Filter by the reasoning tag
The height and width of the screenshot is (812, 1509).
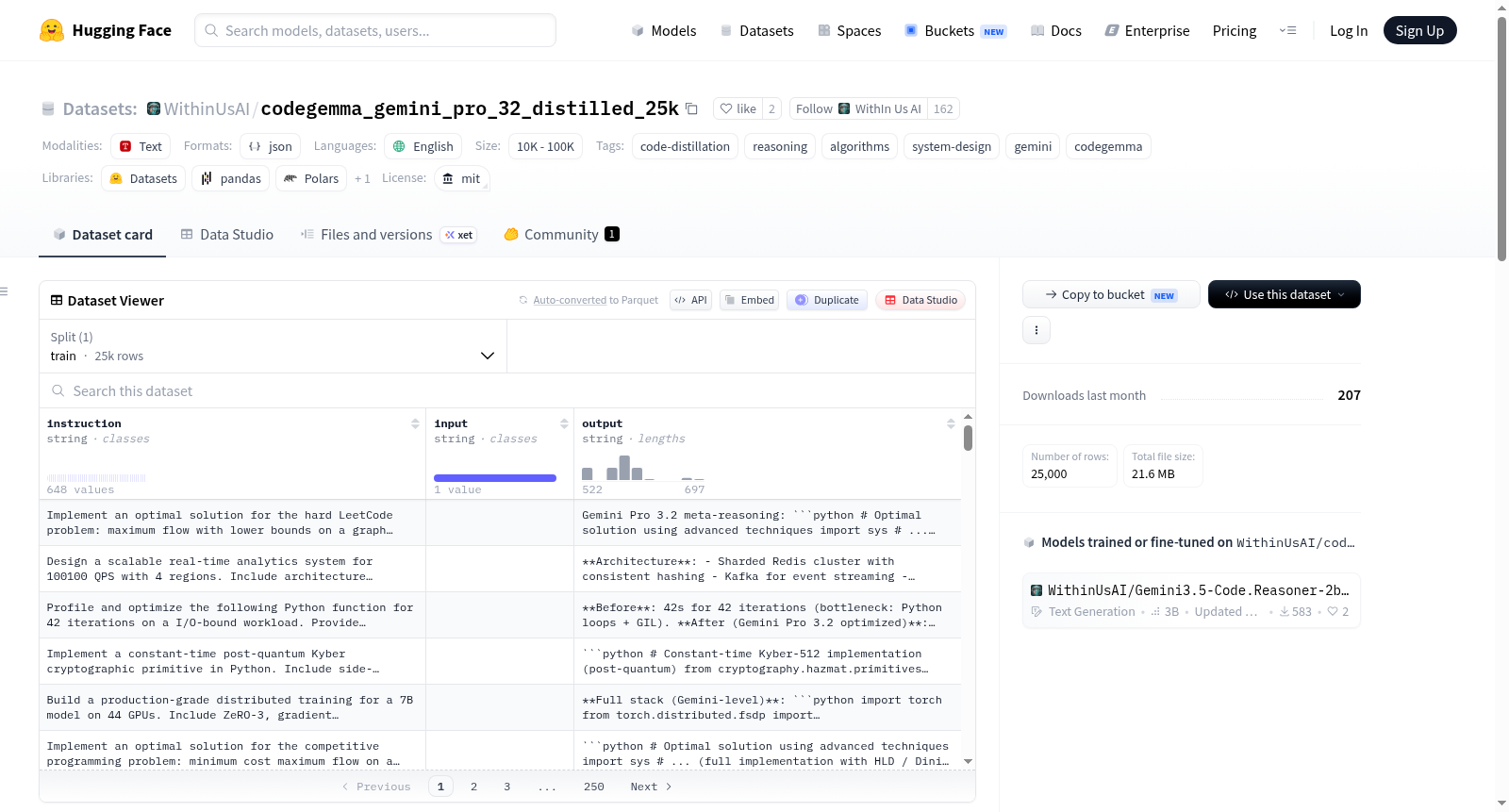[780, 146]
